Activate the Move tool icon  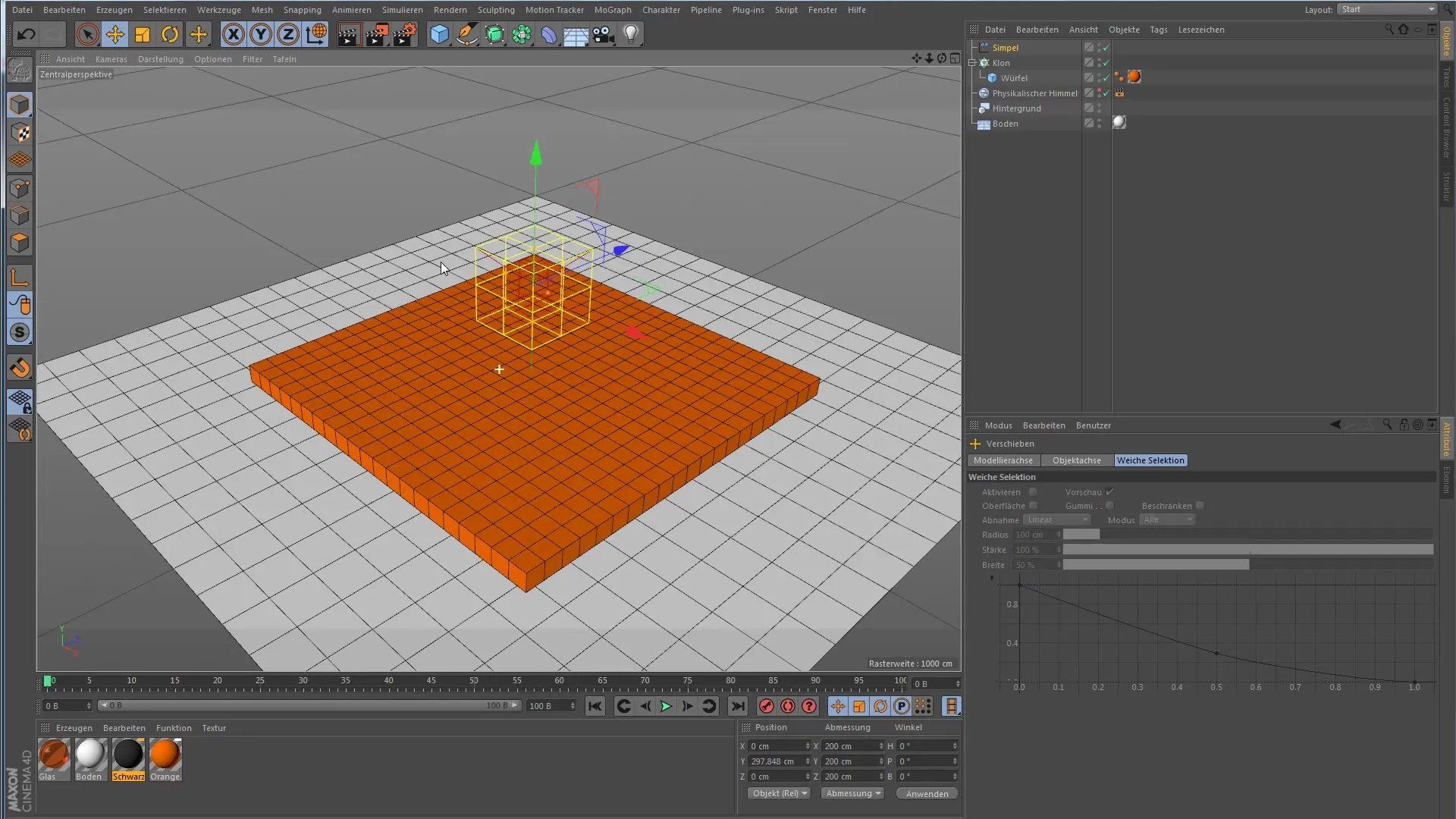115,34
